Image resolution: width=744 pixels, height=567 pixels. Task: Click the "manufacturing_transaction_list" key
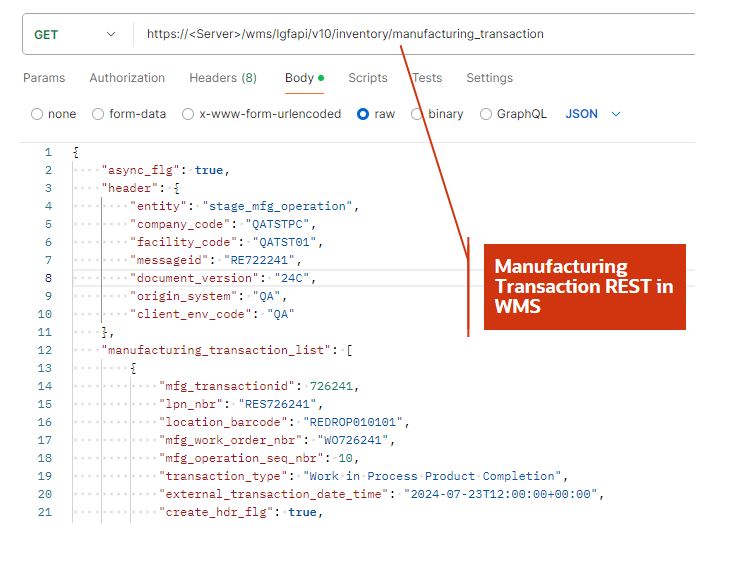point(216,351)
